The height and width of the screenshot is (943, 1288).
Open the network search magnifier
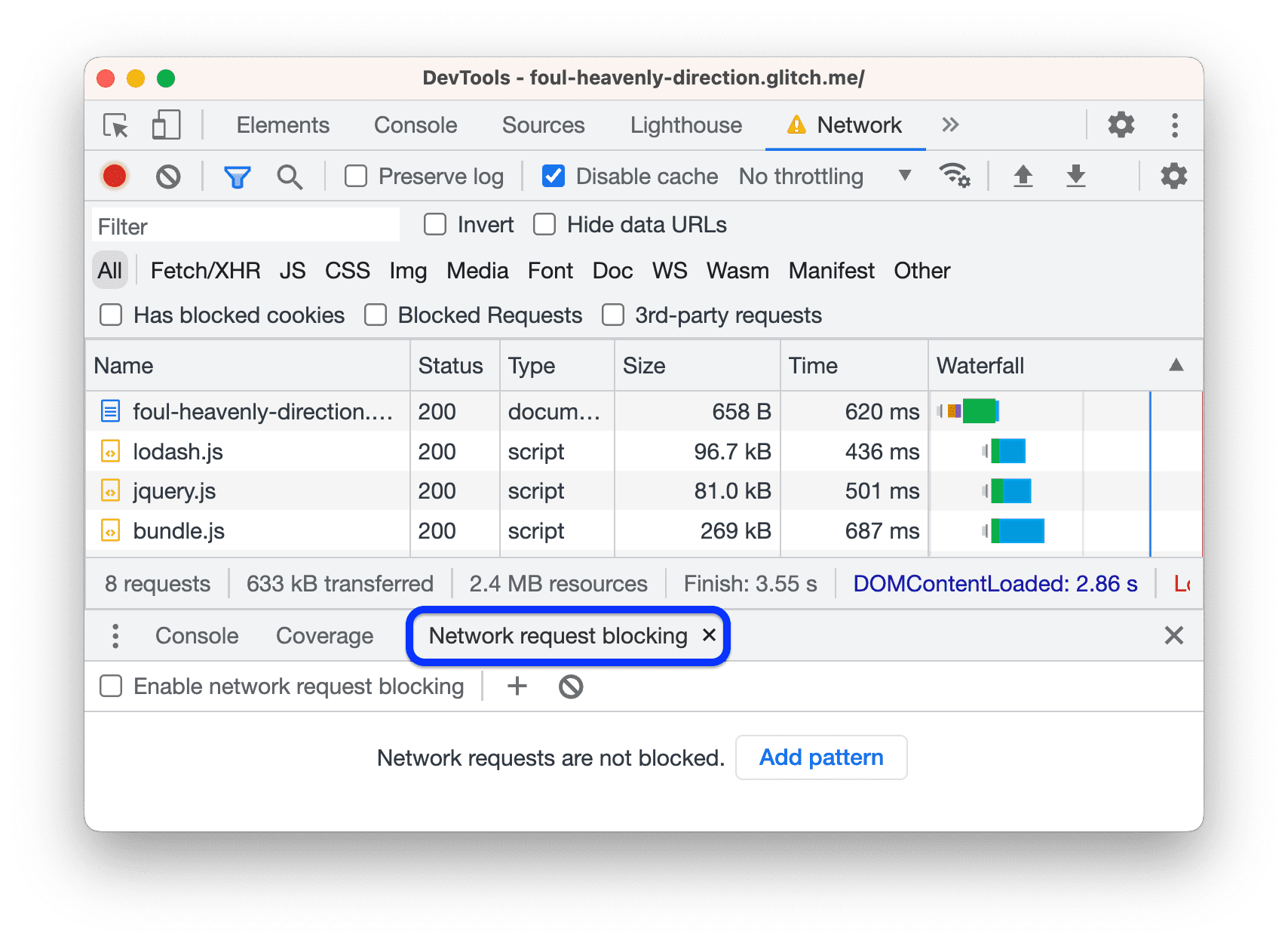point(290,177)
